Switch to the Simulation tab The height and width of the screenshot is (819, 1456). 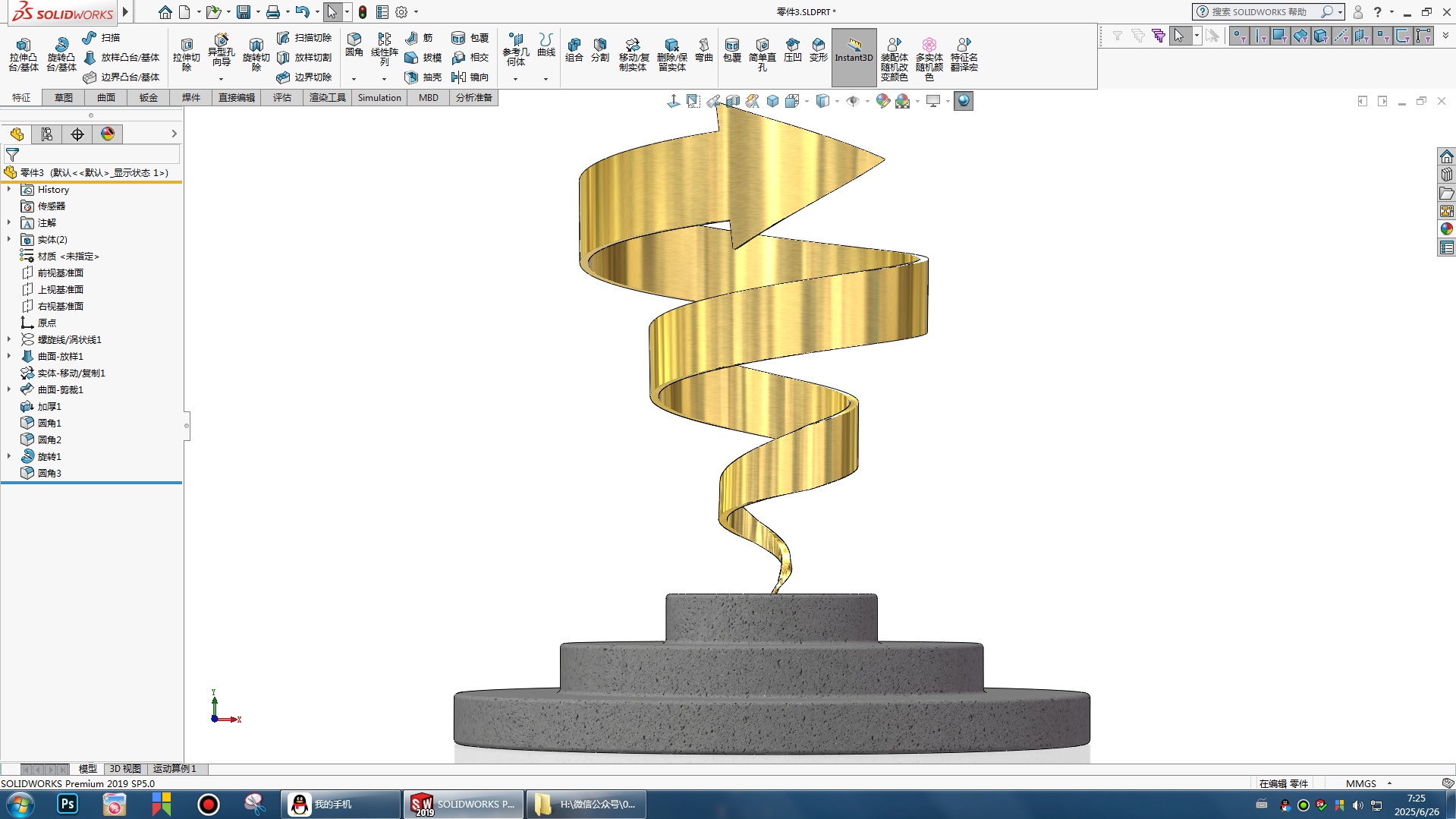coord(379,97)
